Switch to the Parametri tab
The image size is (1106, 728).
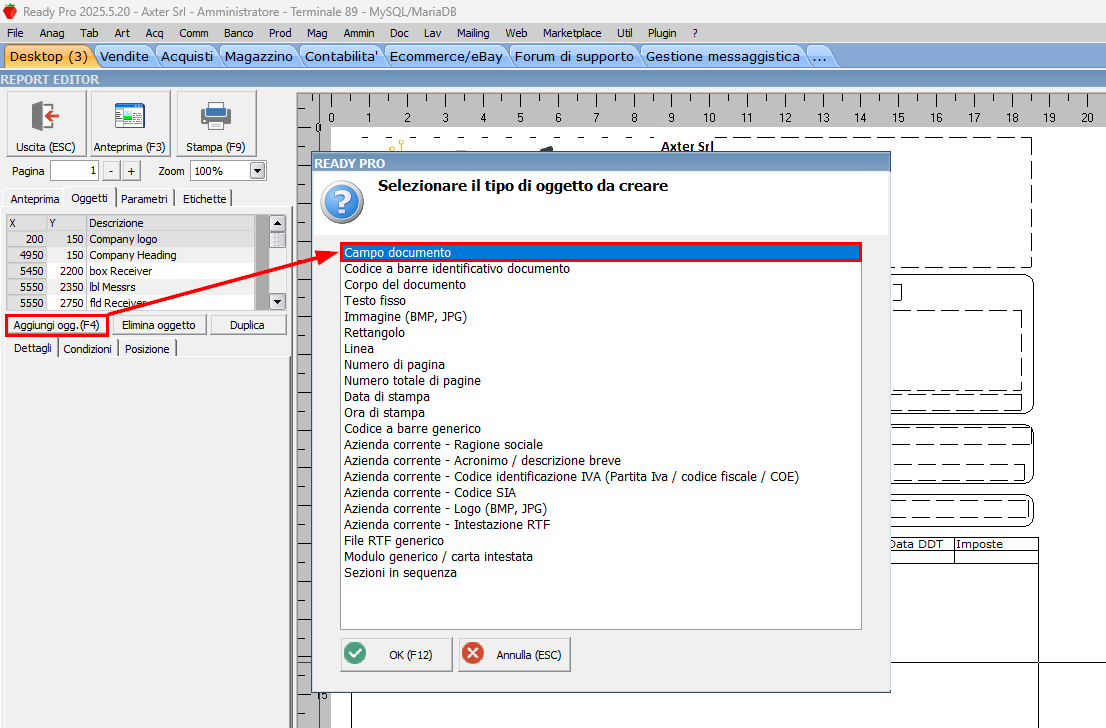[144, 199]
